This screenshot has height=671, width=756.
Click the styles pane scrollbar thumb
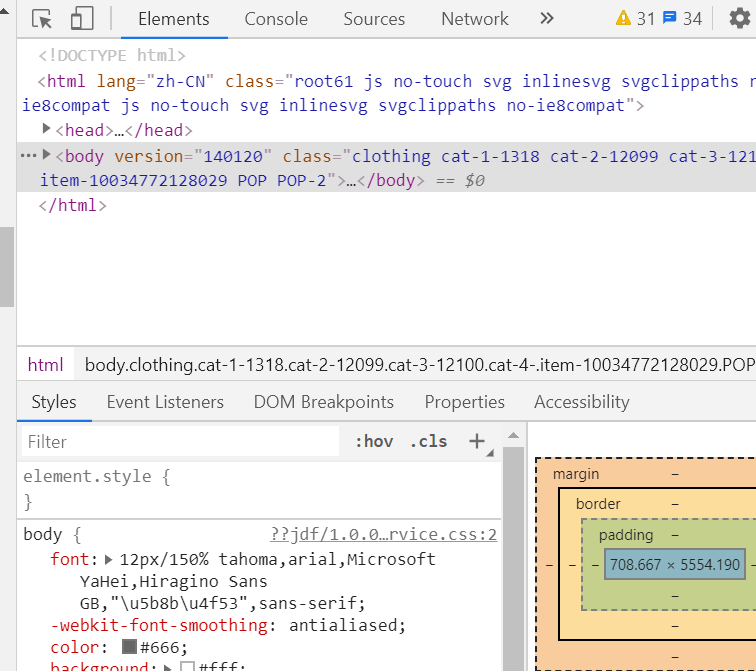coord(513,559)
